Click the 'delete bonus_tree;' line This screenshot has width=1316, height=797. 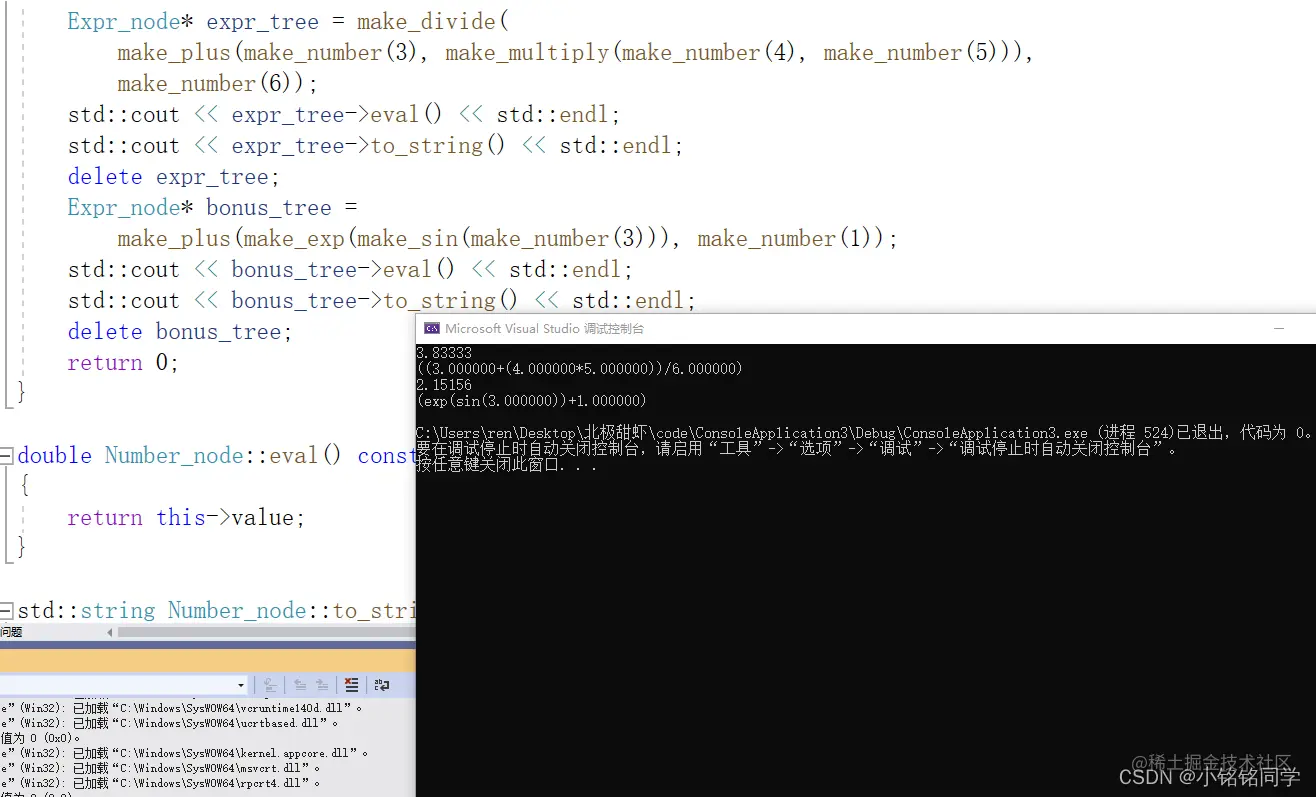point(180,331)
